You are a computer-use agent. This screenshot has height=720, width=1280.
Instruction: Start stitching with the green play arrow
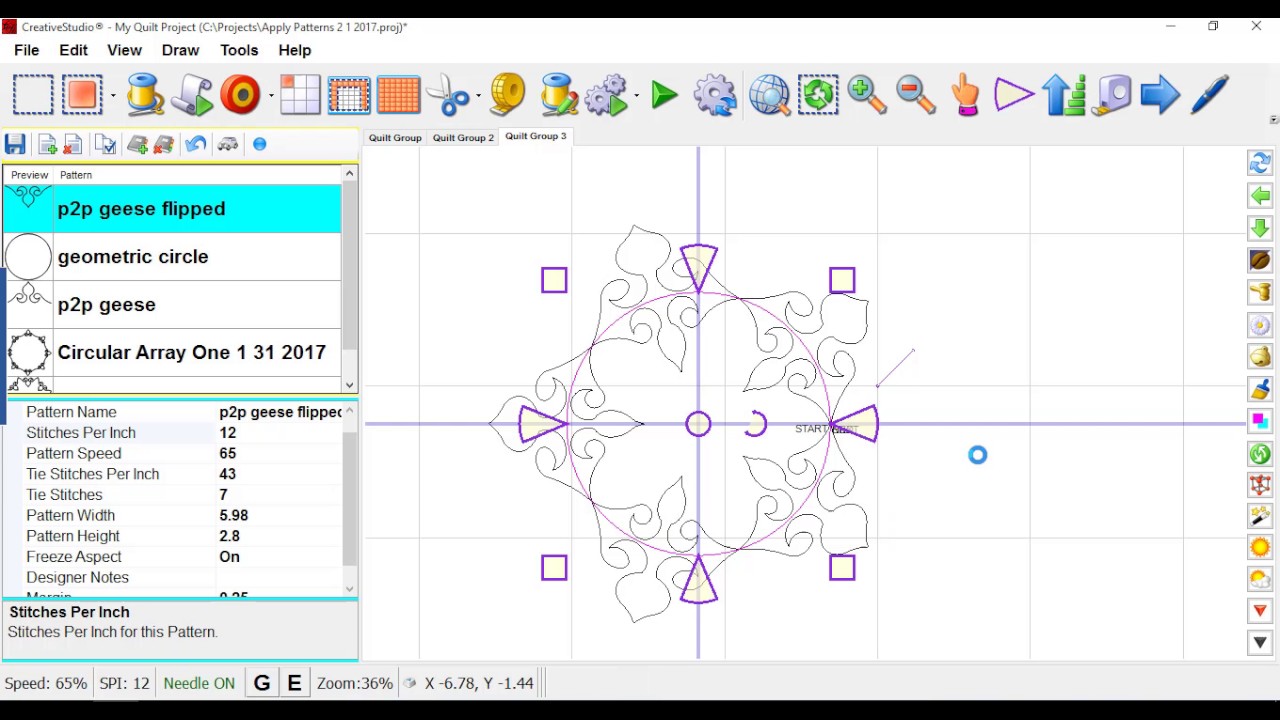click(x=664, y=96)
